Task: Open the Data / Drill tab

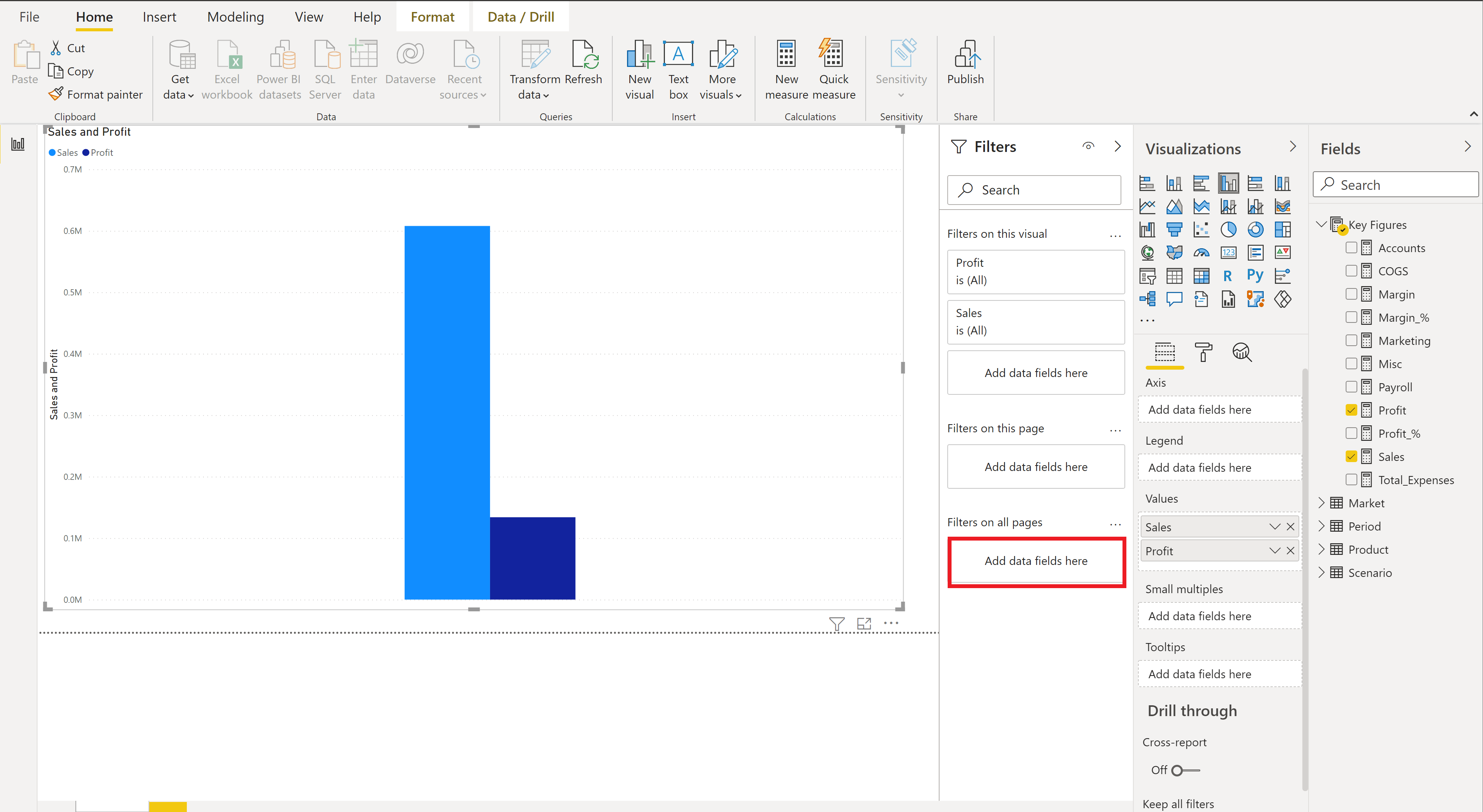Action: [x=520, y=17]
